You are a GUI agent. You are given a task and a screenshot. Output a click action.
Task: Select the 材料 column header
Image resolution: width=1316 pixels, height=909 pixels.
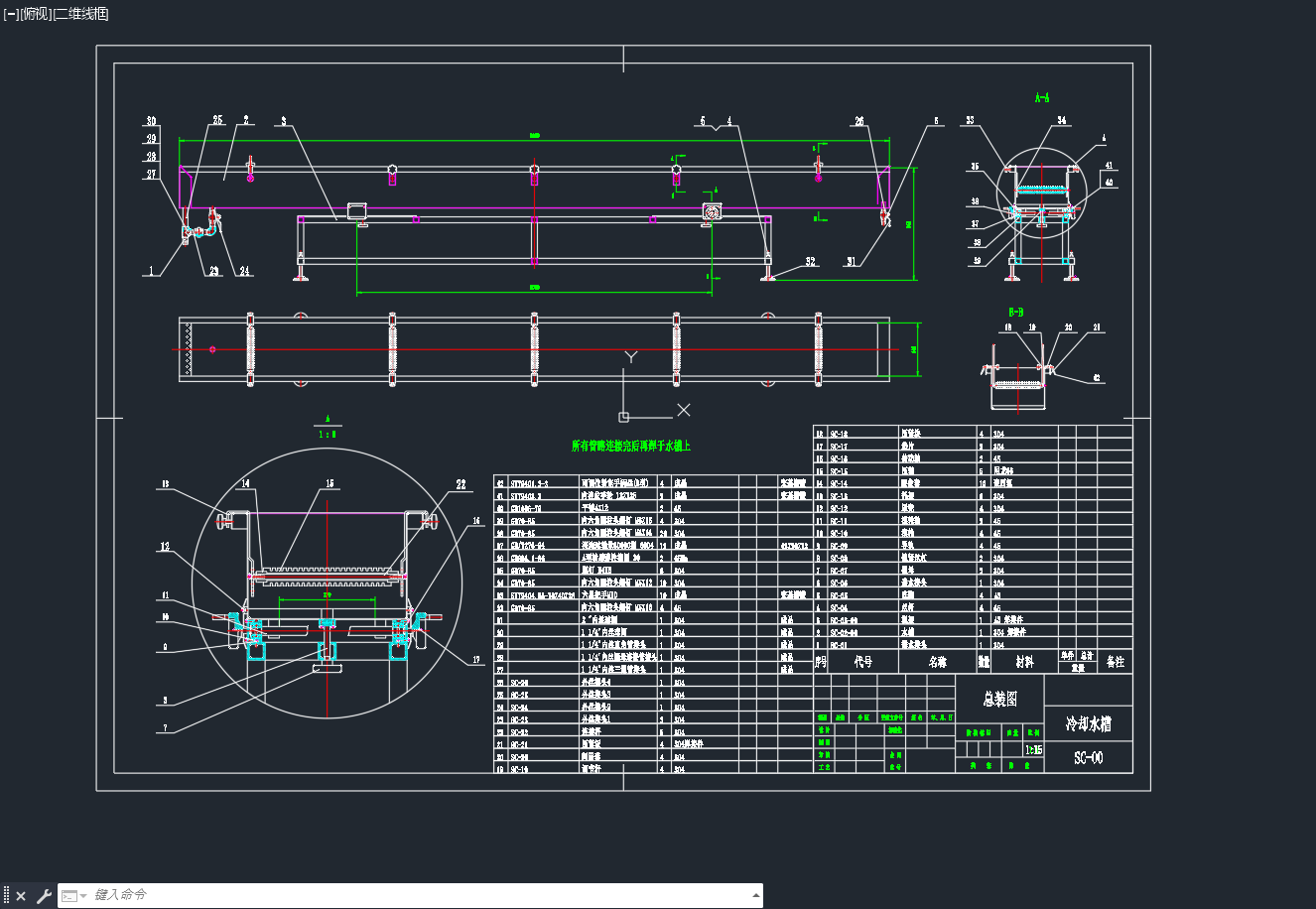coord(1024,662)
